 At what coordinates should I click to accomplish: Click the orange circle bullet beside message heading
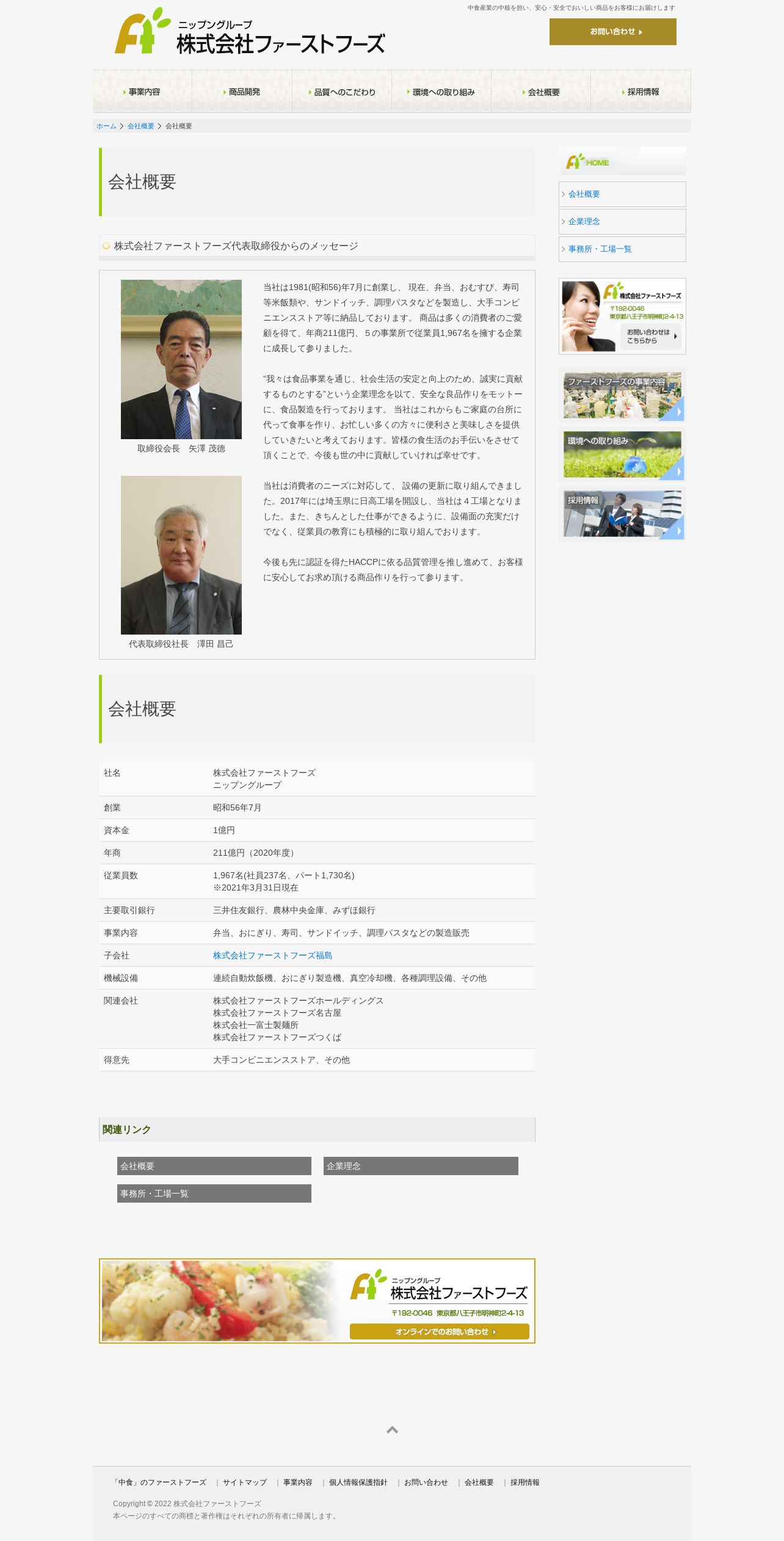(106, 246)
